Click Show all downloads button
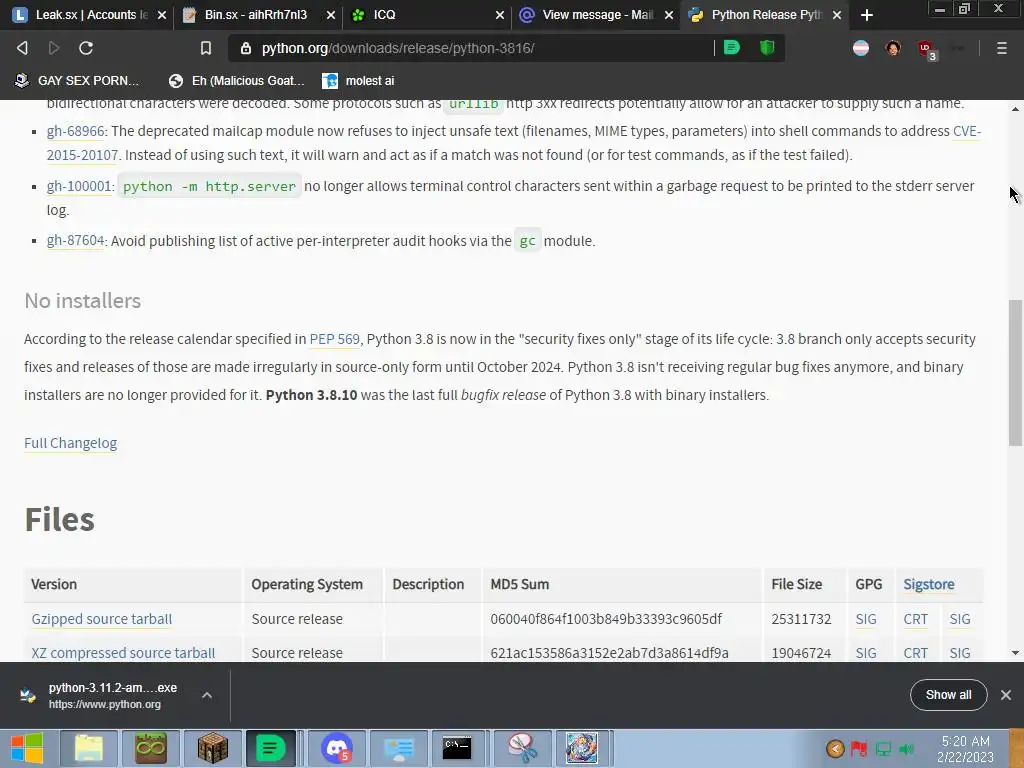Screen dimensions: 1024x768 948,695
